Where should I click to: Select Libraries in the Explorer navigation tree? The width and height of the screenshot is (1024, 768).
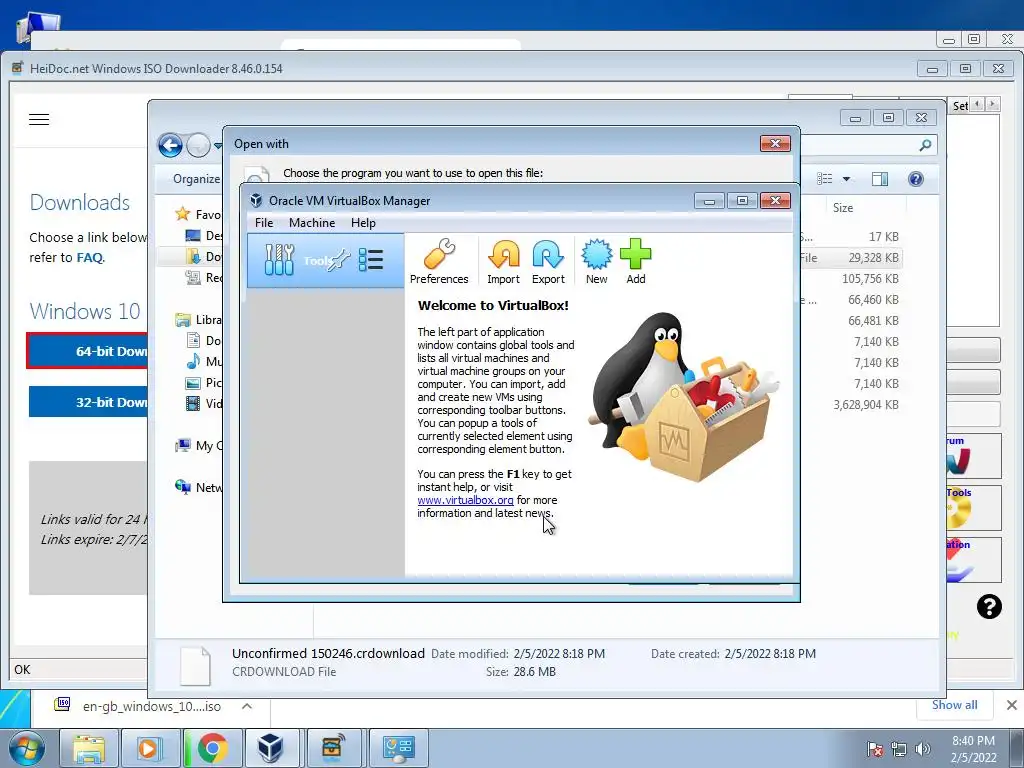[x=199, y=320]
